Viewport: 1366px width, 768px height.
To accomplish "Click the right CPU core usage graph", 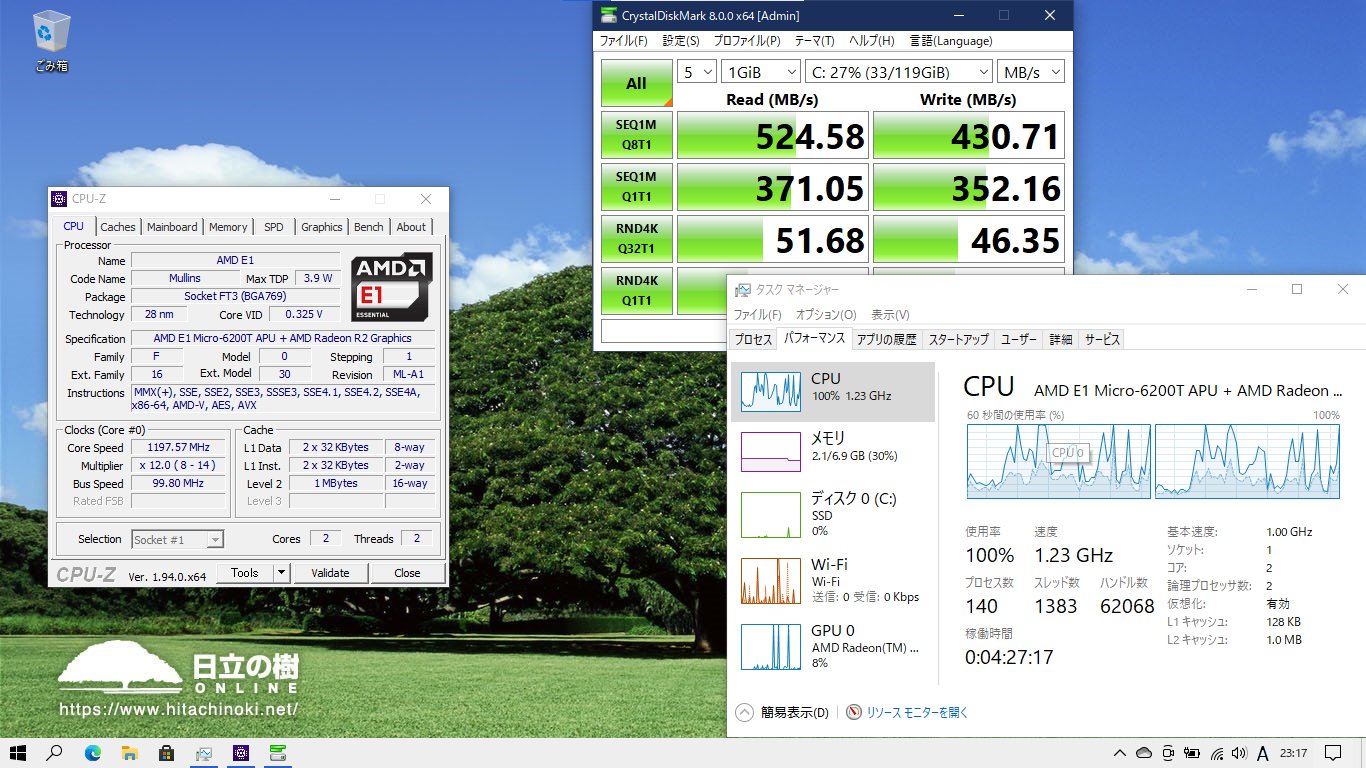I will [1247, 461].
